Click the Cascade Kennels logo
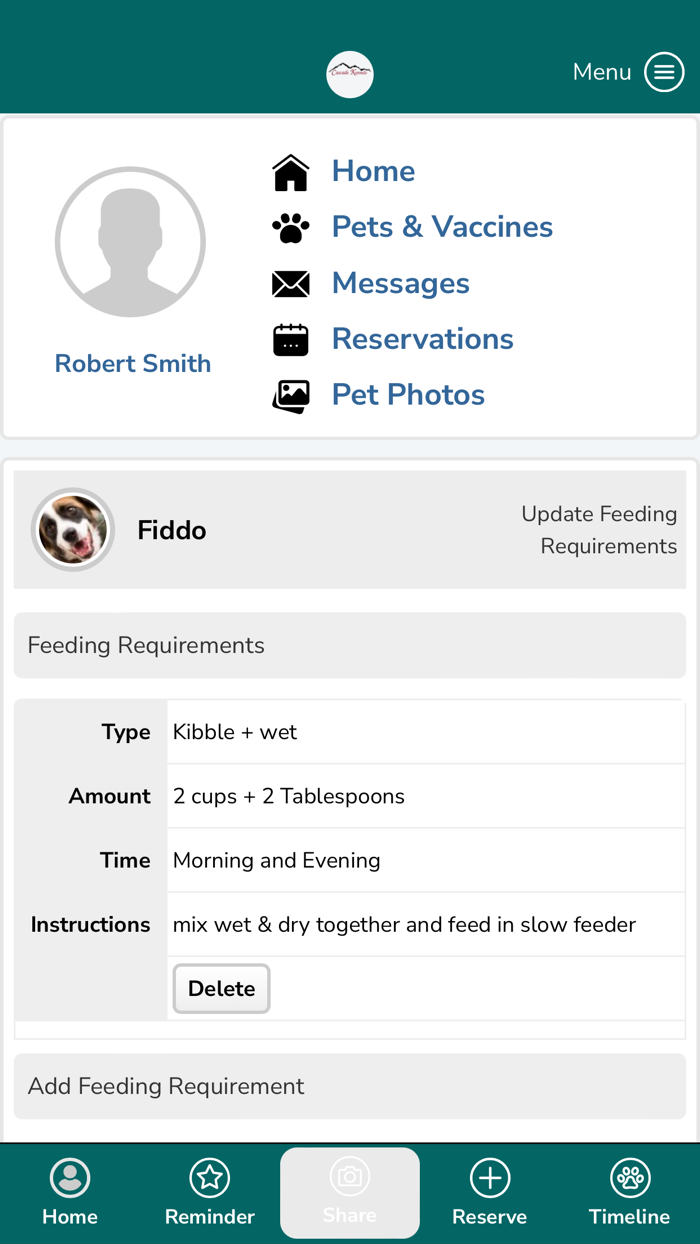This screenshot has width=700, height=1244. (349, 73)
